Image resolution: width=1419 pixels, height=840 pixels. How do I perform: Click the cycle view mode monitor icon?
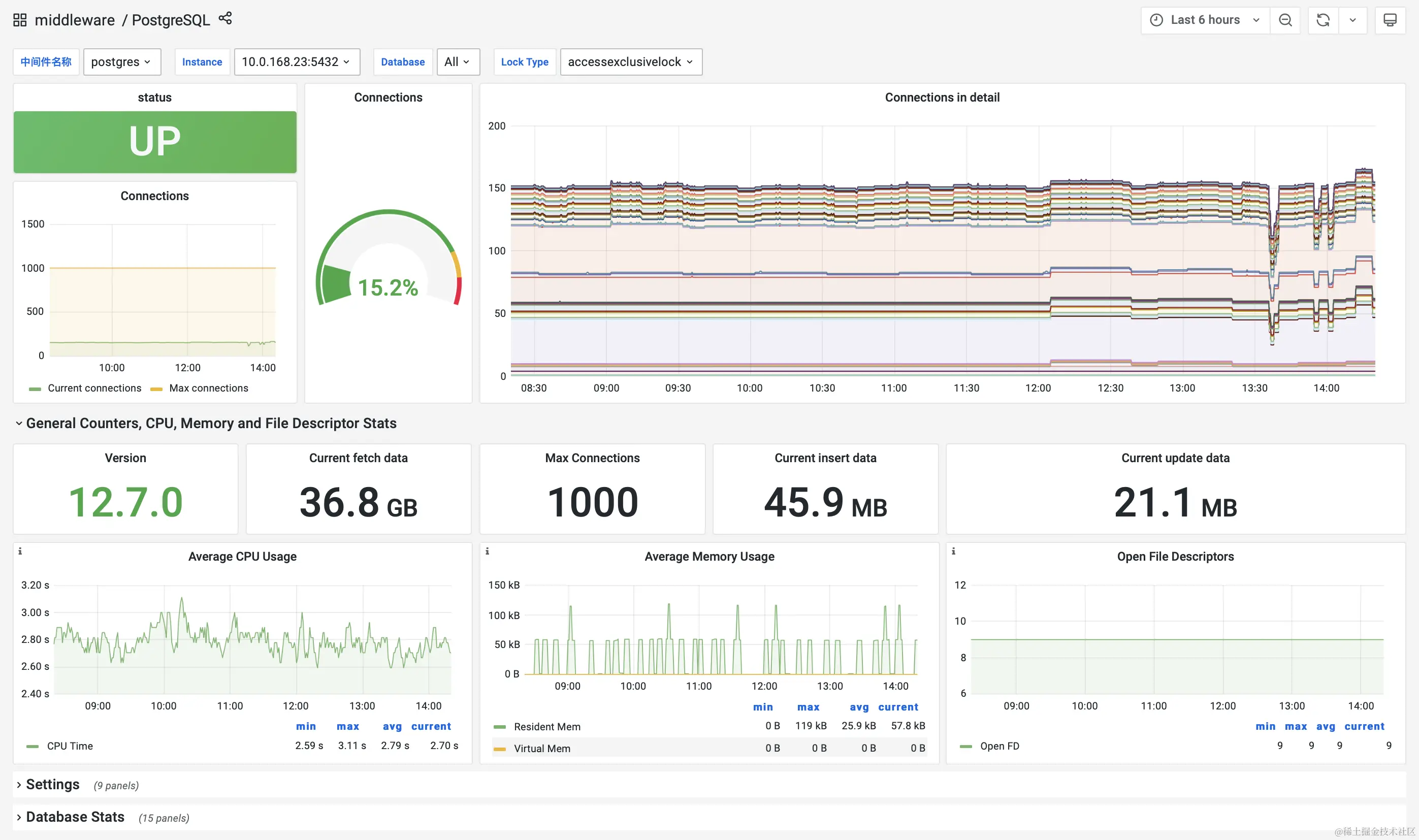[1390, 20]
